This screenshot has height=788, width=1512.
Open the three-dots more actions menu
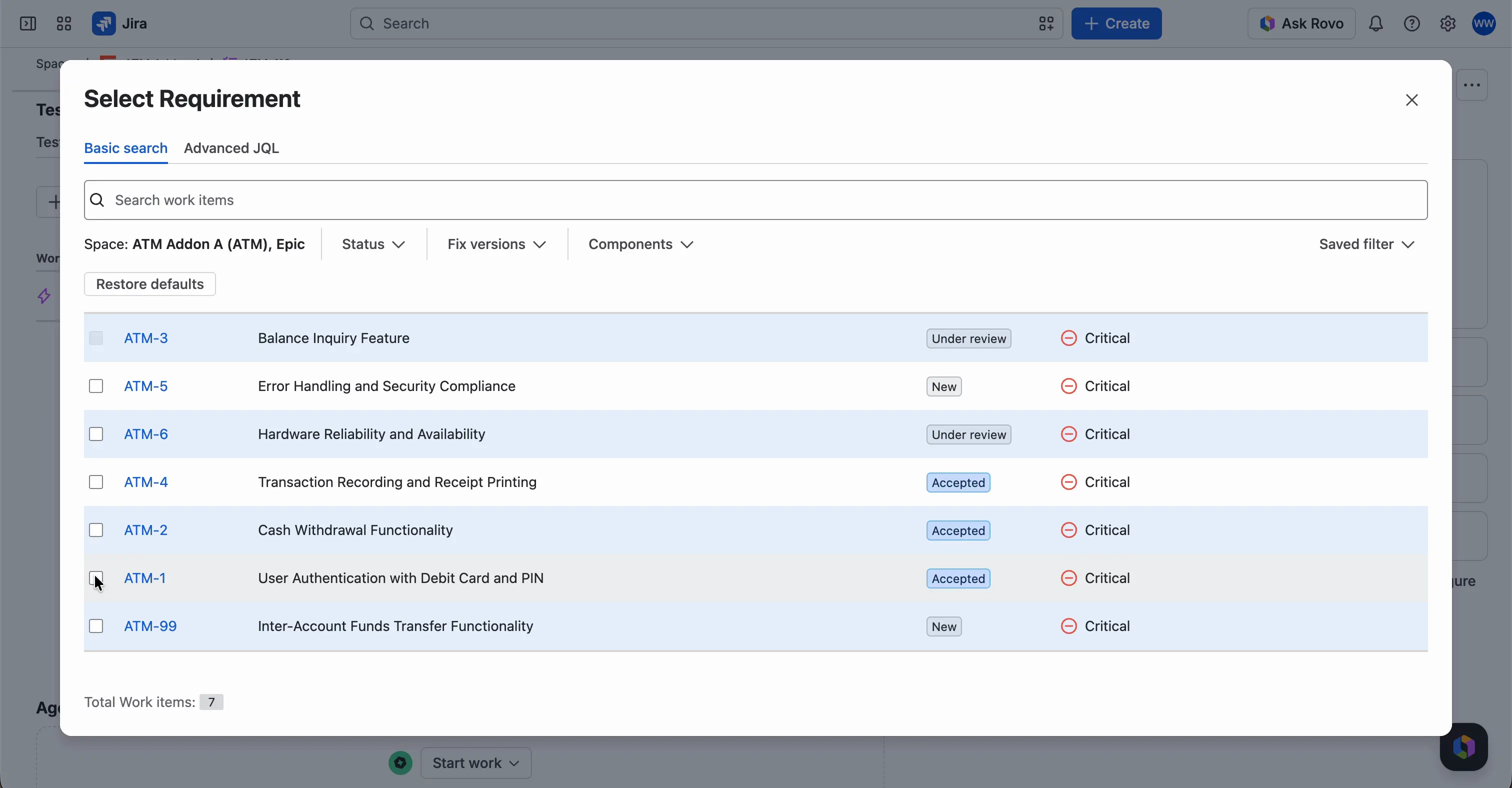click(x=1471, y=85)
